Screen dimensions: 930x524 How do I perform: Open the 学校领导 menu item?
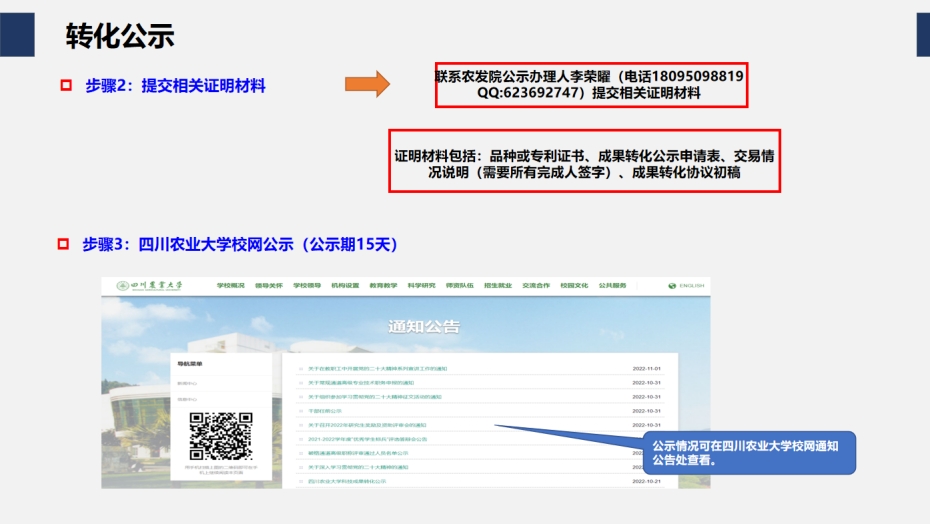tap(307, 285)
